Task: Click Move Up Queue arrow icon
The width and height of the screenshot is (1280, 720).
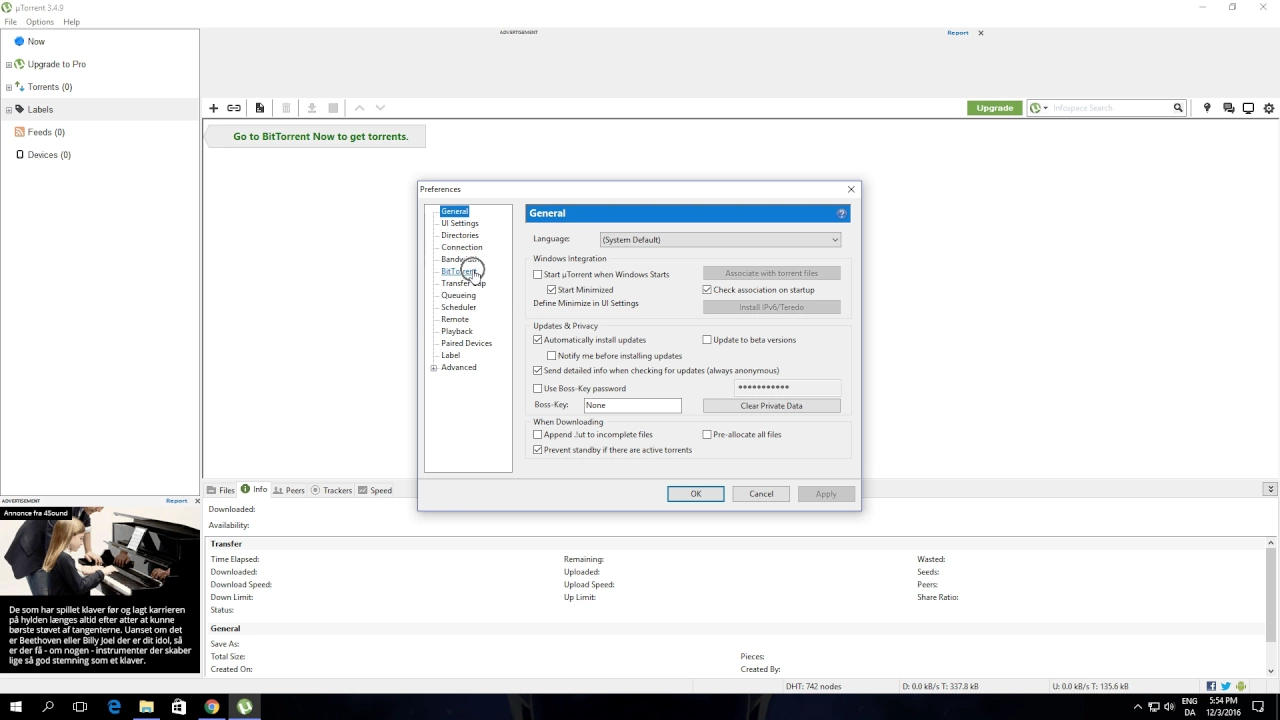Action: 360,108
